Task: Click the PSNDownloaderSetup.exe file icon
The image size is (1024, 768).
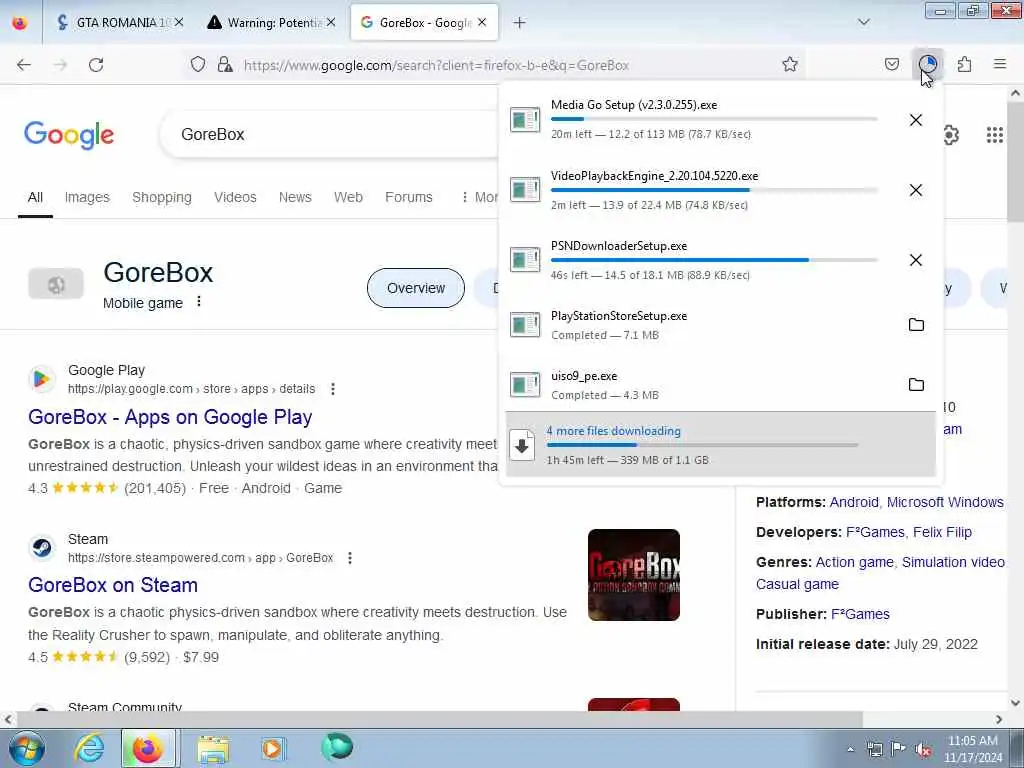Action: point(525,260)
